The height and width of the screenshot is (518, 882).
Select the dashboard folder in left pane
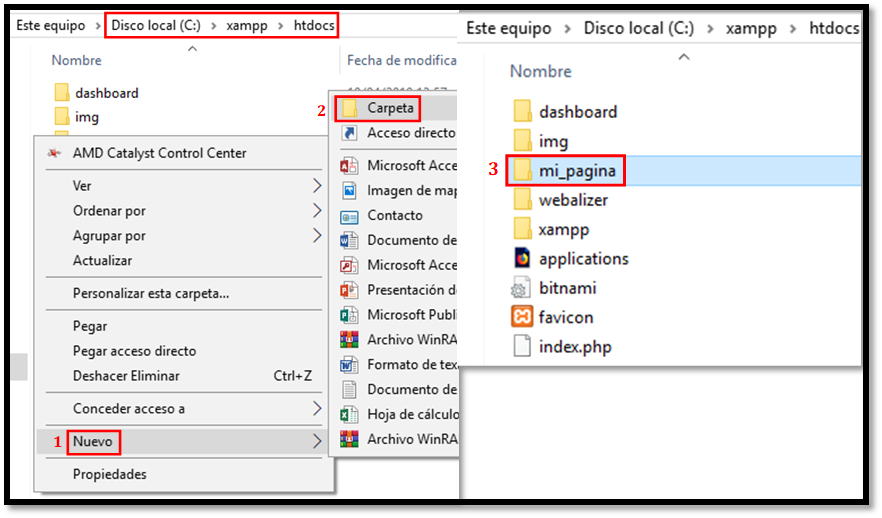click(x=107, y=93)
